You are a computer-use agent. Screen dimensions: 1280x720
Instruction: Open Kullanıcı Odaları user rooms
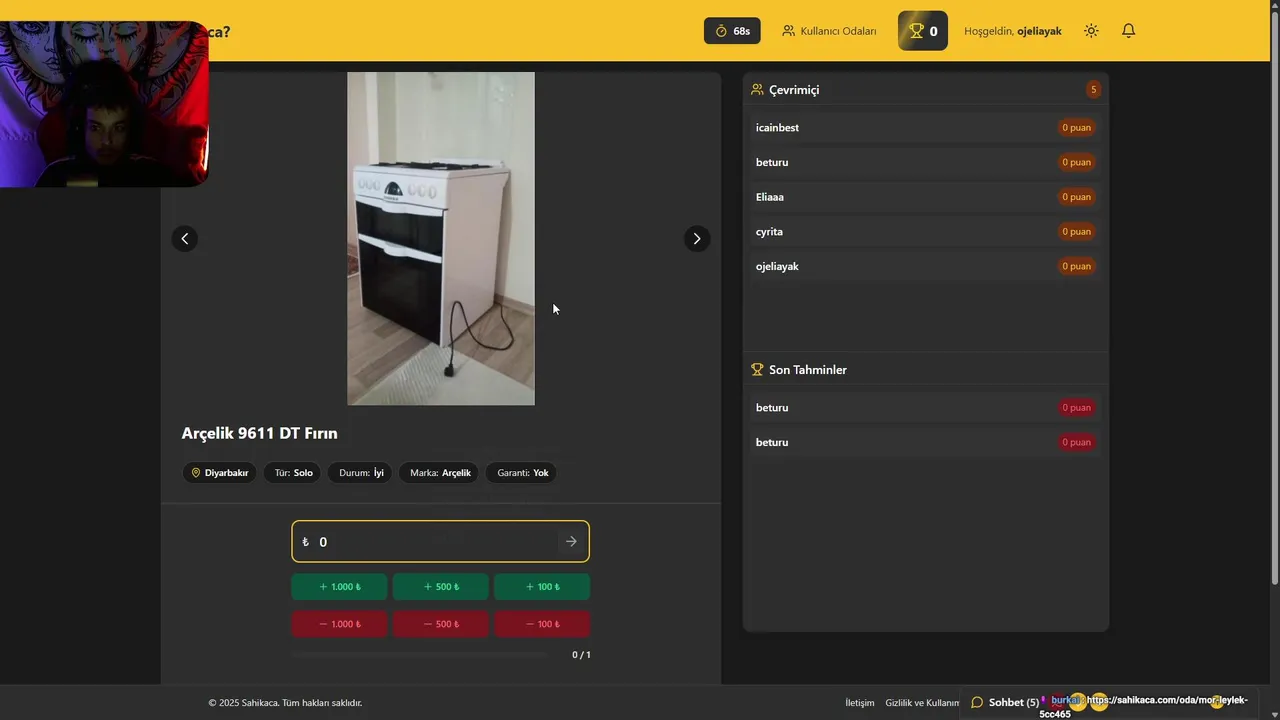[829, 31]
